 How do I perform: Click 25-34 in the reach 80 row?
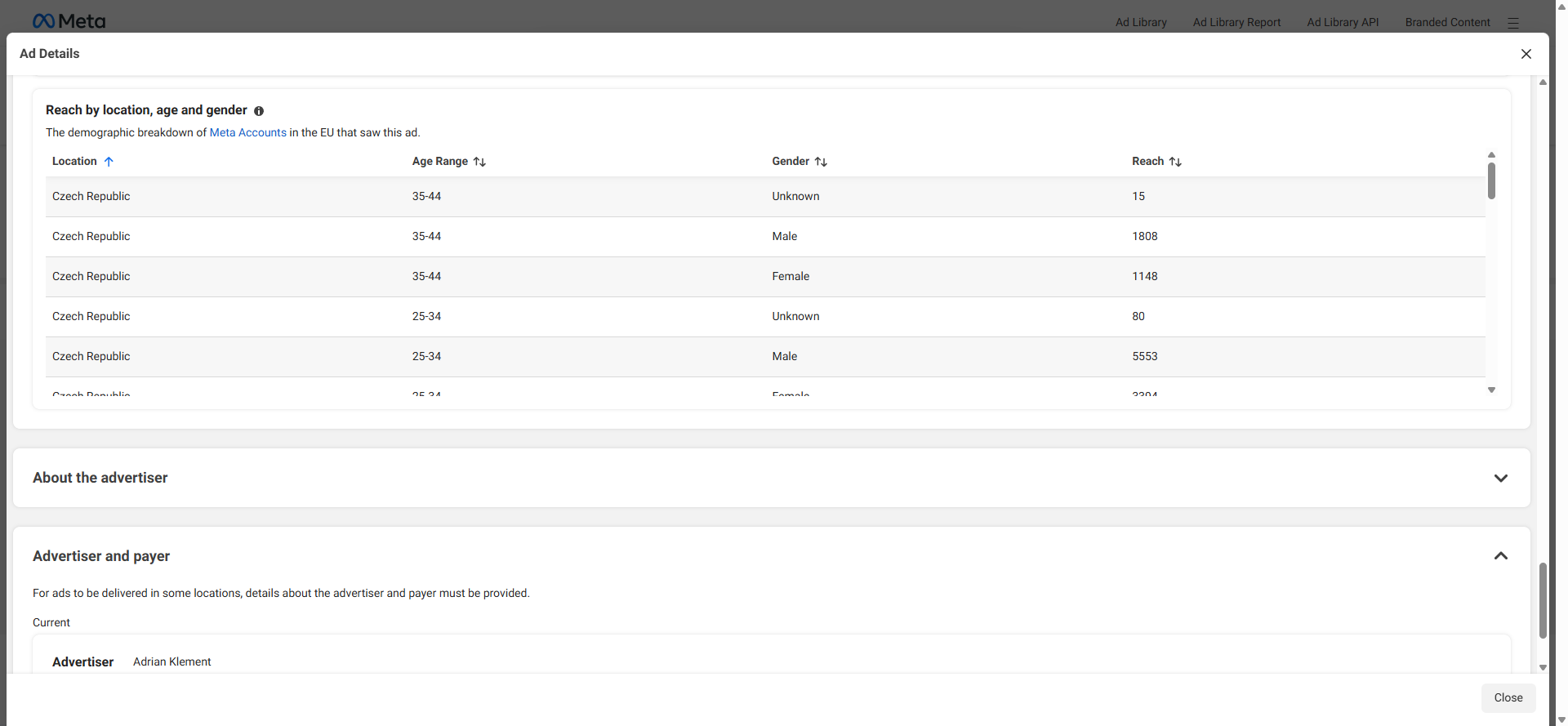pos(426,316)
